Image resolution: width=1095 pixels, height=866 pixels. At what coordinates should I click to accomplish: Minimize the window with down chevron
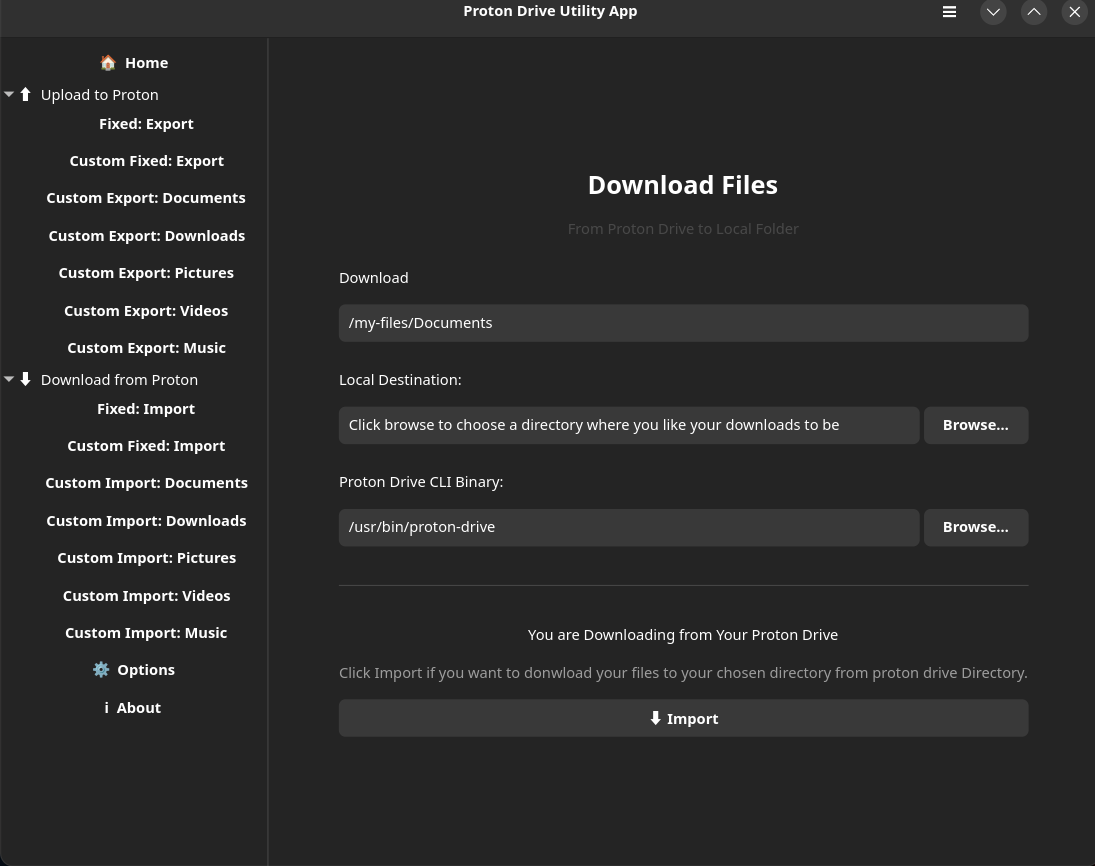pos(993,12)
